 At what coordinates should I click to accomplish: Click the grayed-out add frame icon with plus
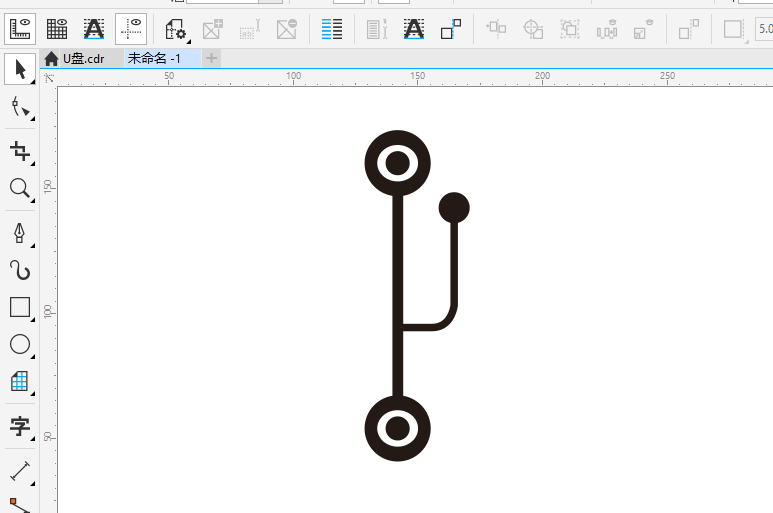[x=213, y=29]
